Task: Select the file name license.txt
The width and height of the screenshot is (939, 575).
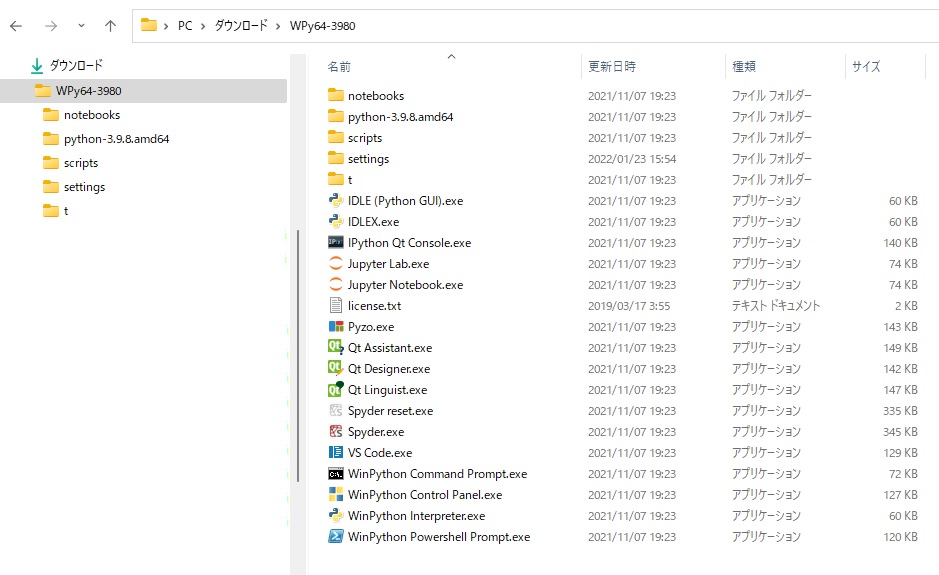Action: (x=374, y=305)
